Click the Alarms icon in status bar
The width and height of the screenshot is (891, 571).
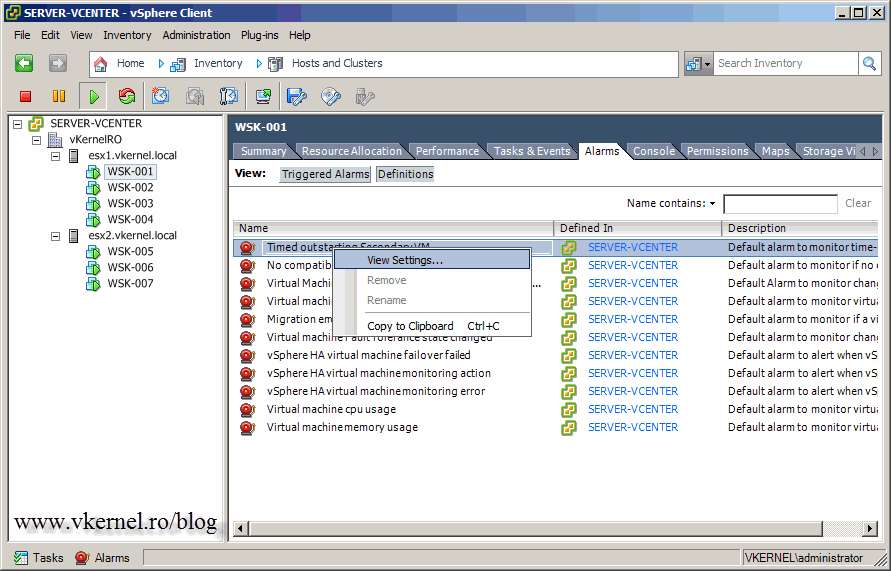pos(82,558)
